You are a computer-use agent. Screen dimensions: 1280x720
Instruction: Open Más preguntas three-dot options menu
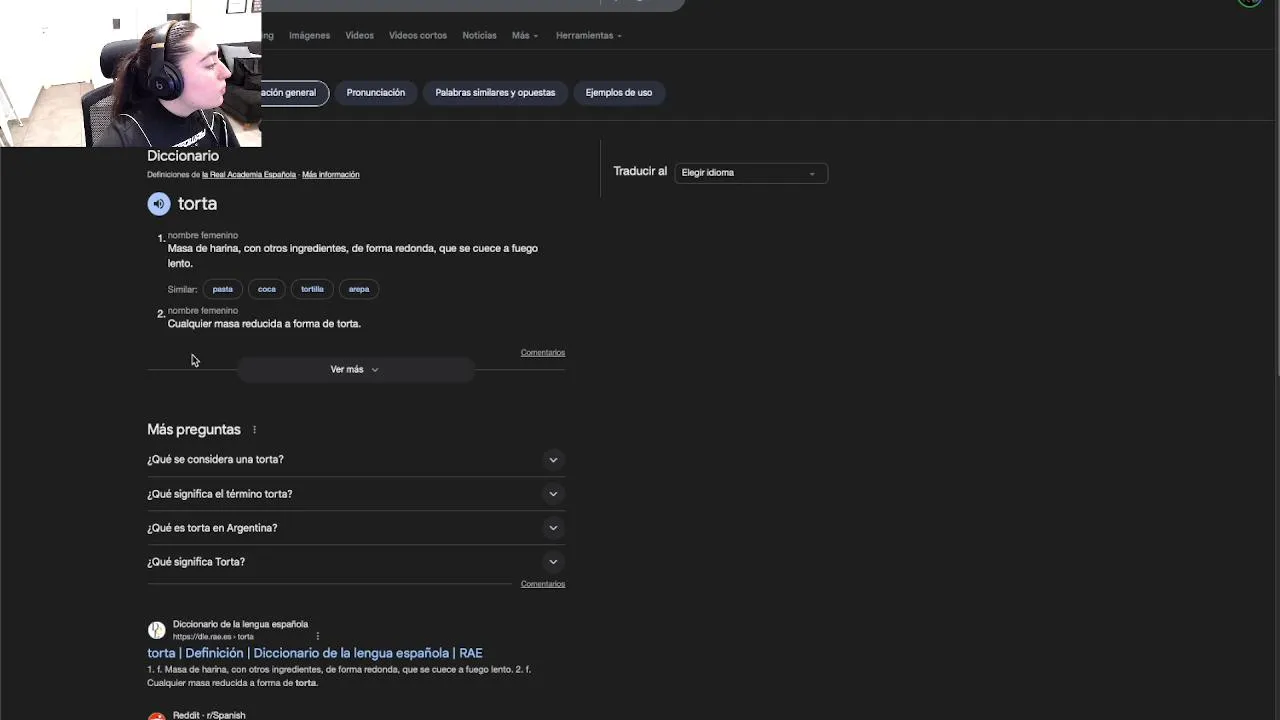(x=254, y=430)
